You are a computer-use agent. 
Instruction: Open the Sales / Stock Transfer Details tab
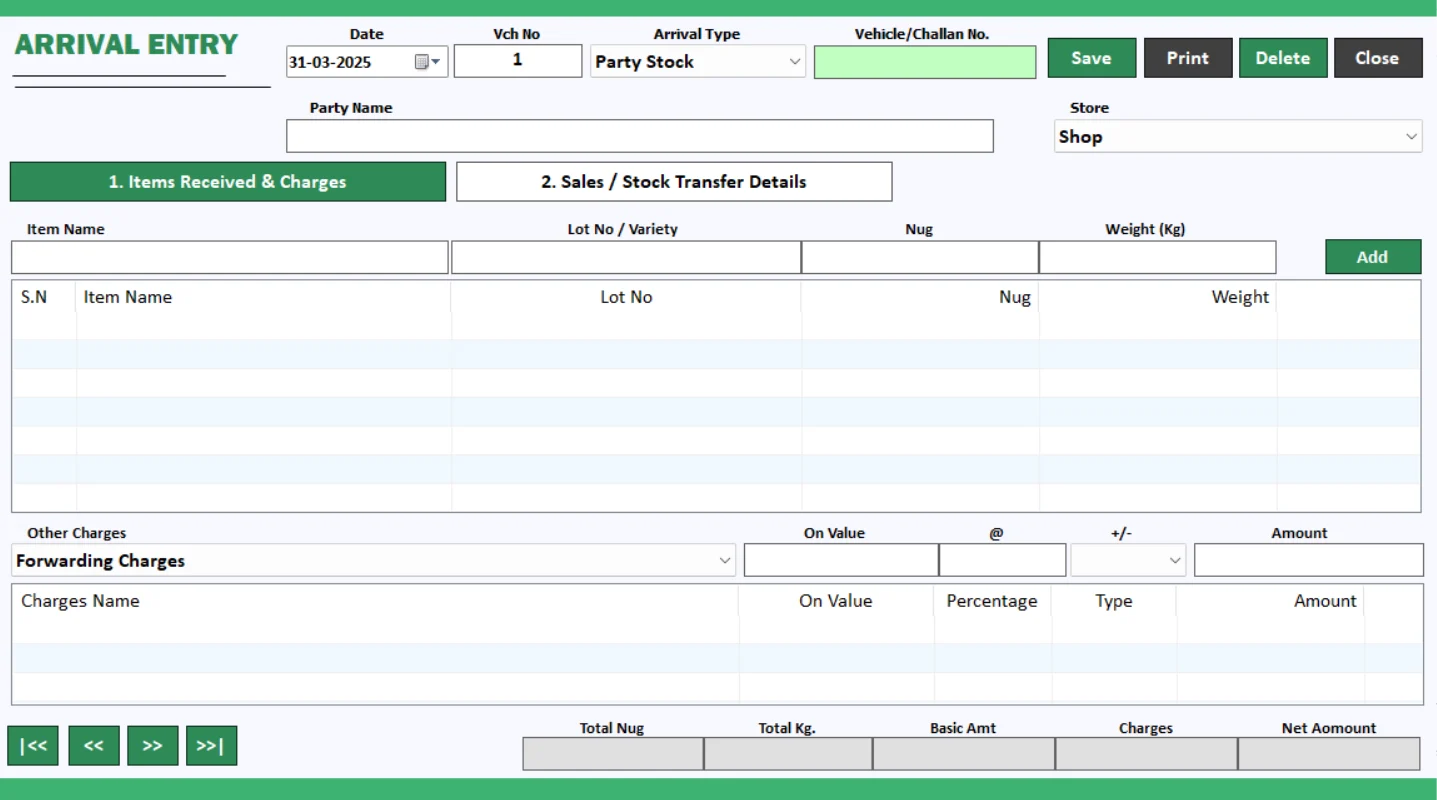(x=674, y=182)
